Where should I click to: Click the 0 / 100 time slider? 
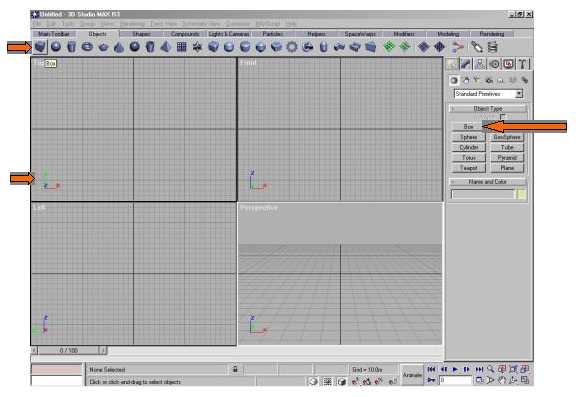coord(69,350)
